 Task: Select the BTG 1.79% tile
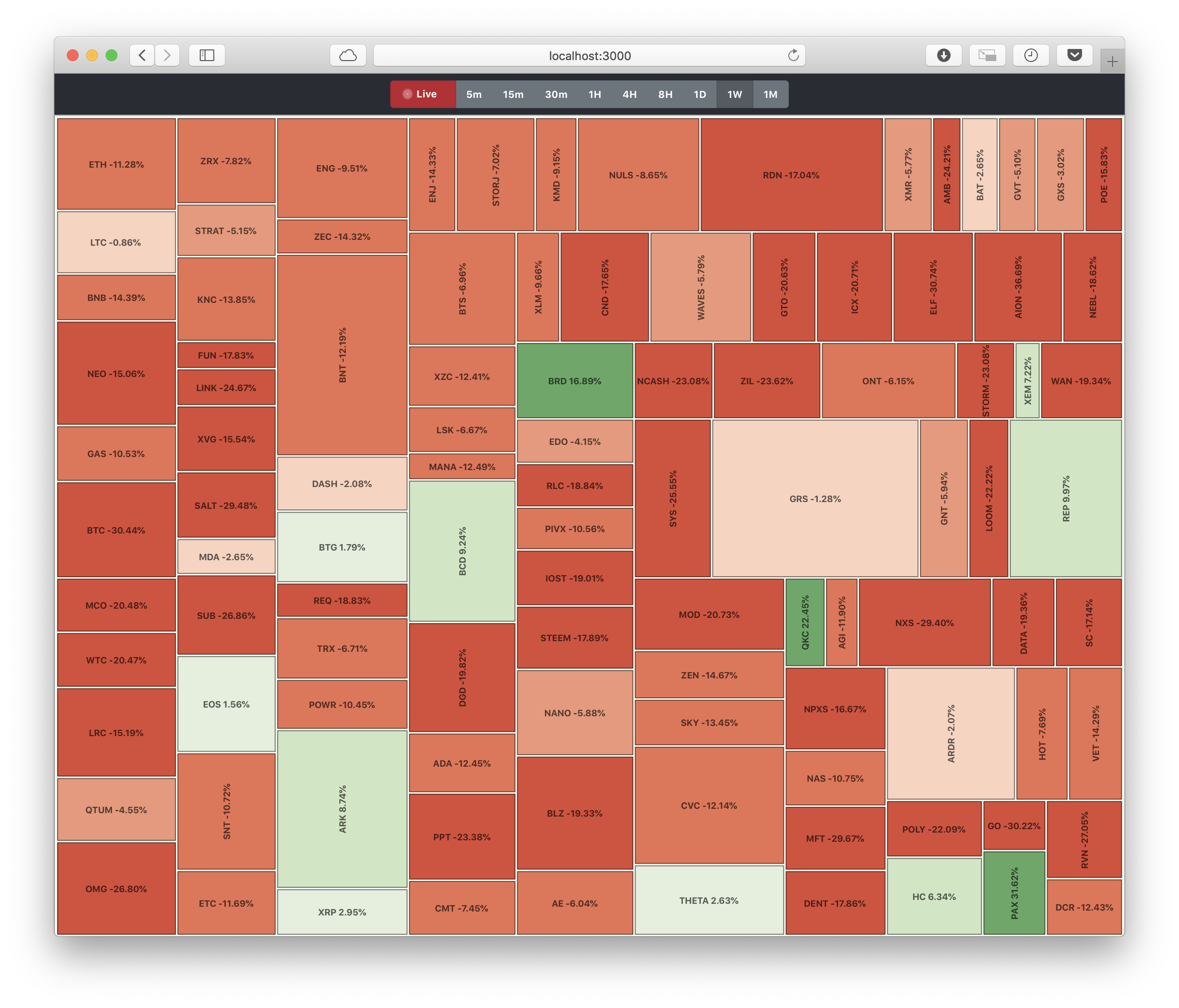[342, 547]
